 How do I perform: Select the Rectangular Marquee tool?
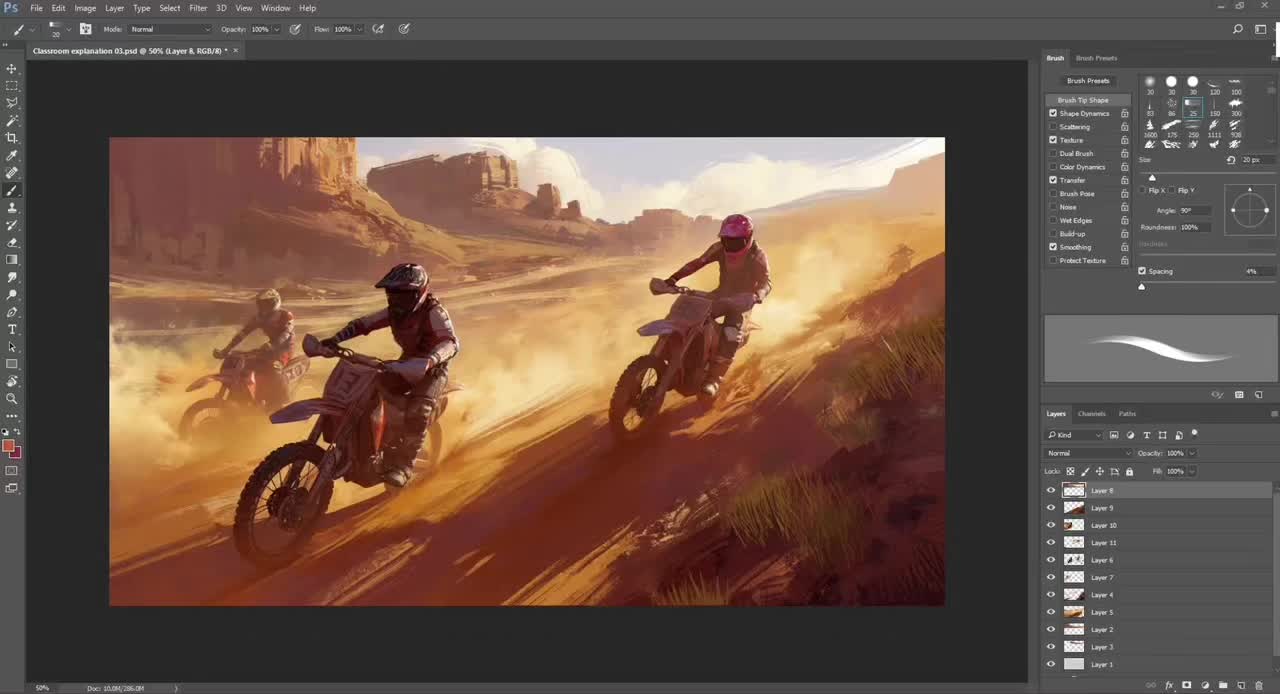point(12,86)
